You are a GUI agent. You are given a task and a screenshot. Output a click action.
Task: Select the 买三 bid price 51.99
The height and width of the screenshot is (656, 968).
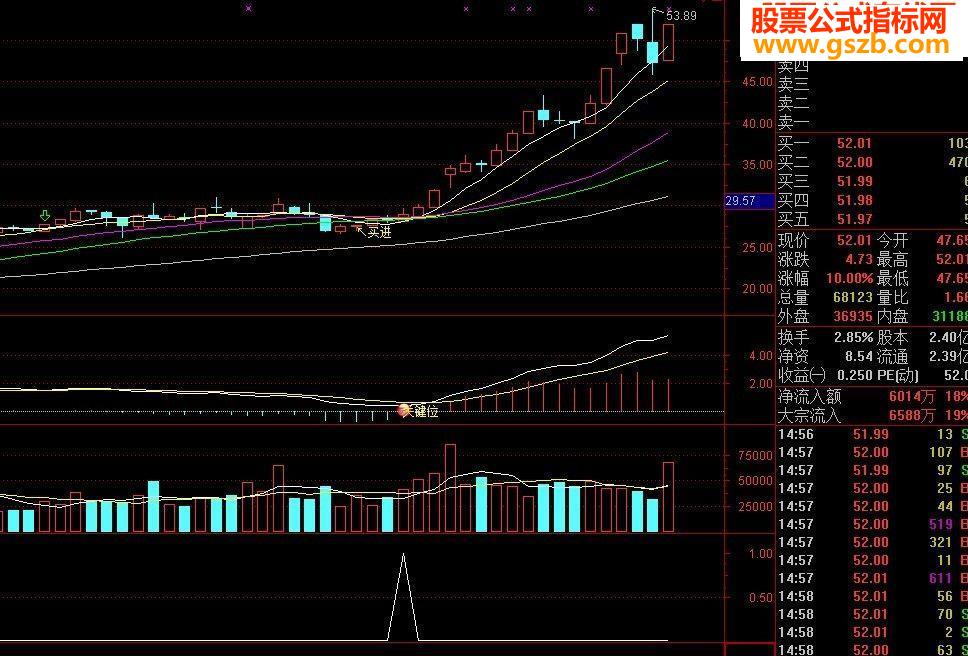click(854, 181)
